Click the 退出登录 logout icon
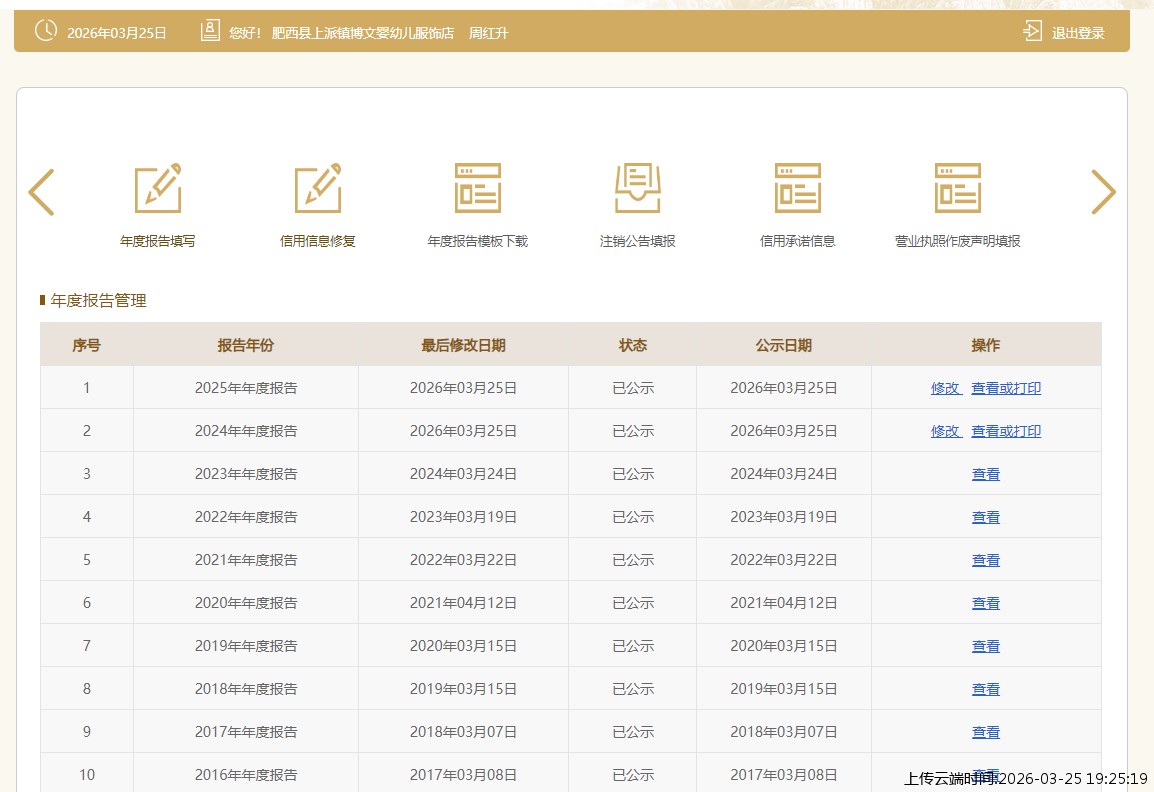This screenshot has height=792, width=1154. 1032,32
